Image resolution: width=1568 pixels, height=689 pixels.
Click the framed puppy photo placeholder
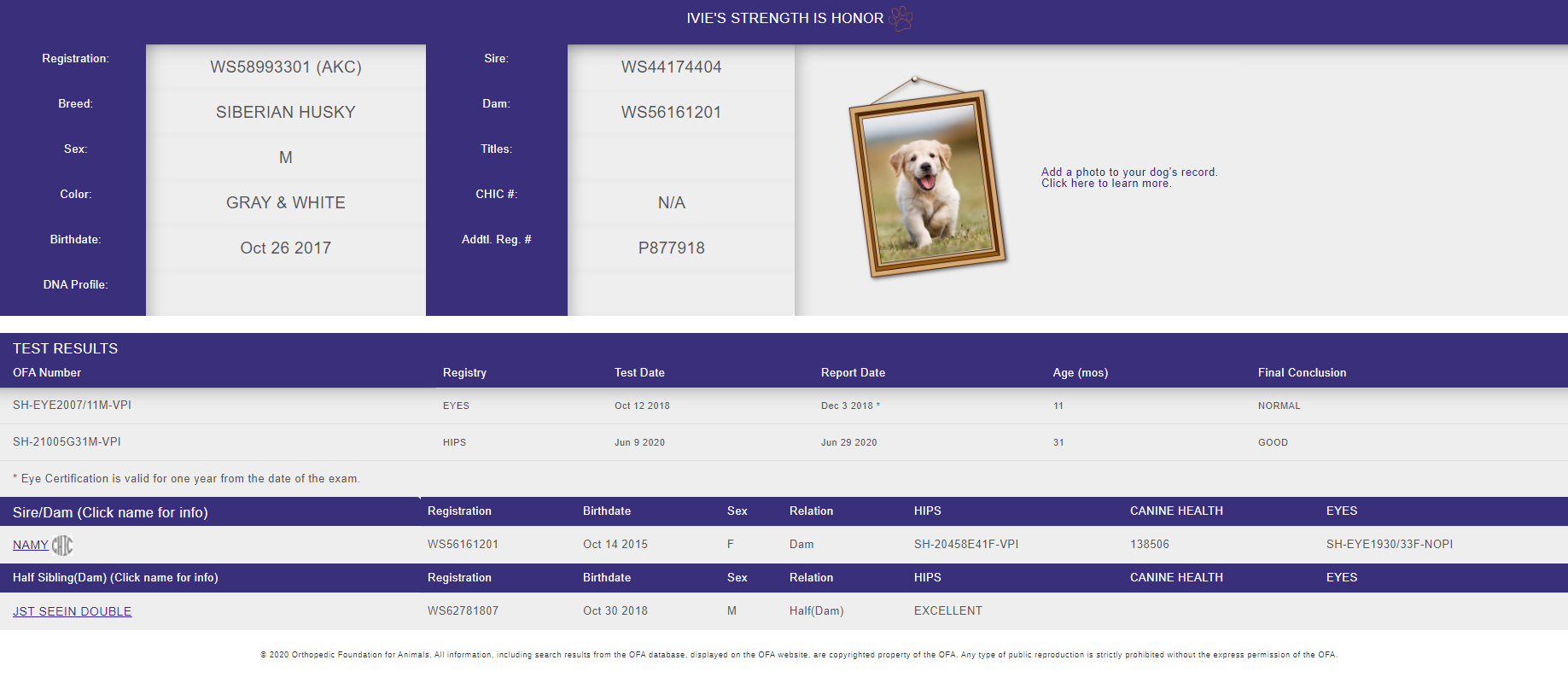(x=928, y=183)
